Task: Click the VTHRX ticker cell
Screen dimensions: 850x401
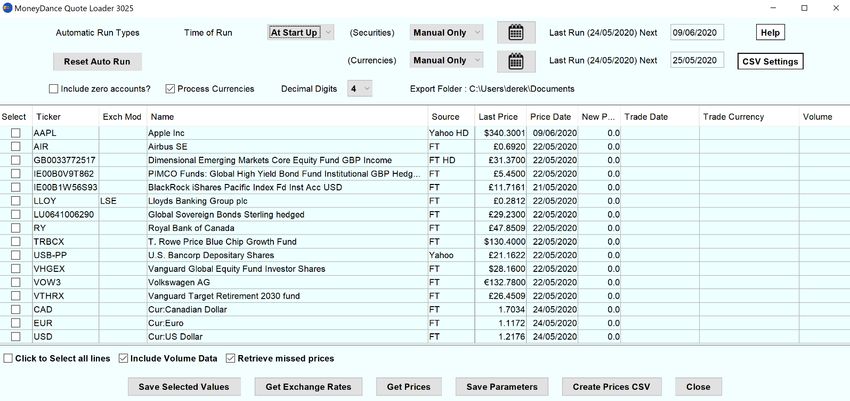Action: click(66, 296)
